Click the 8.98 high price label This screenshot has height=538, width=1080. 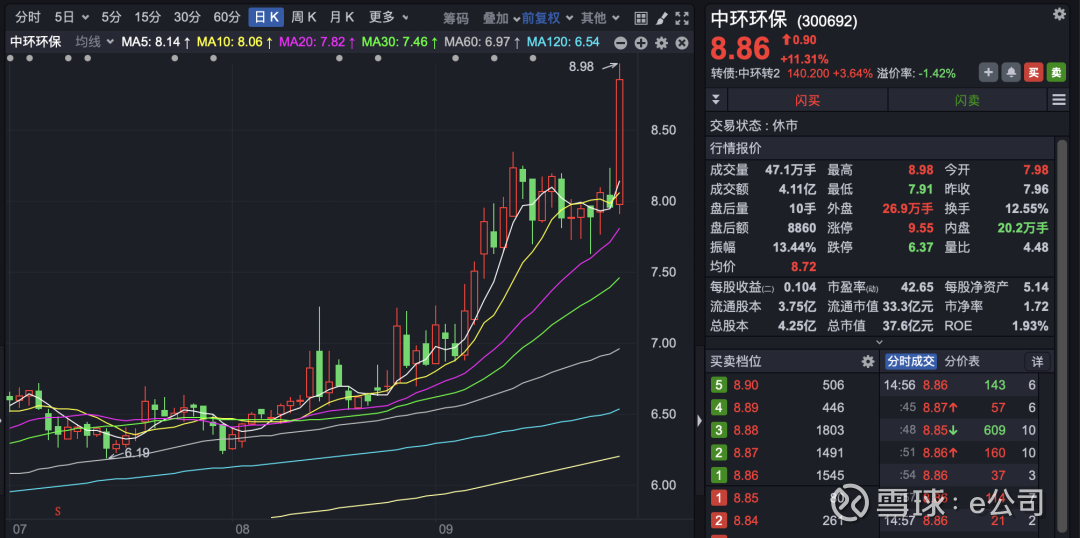pos(581,67)
